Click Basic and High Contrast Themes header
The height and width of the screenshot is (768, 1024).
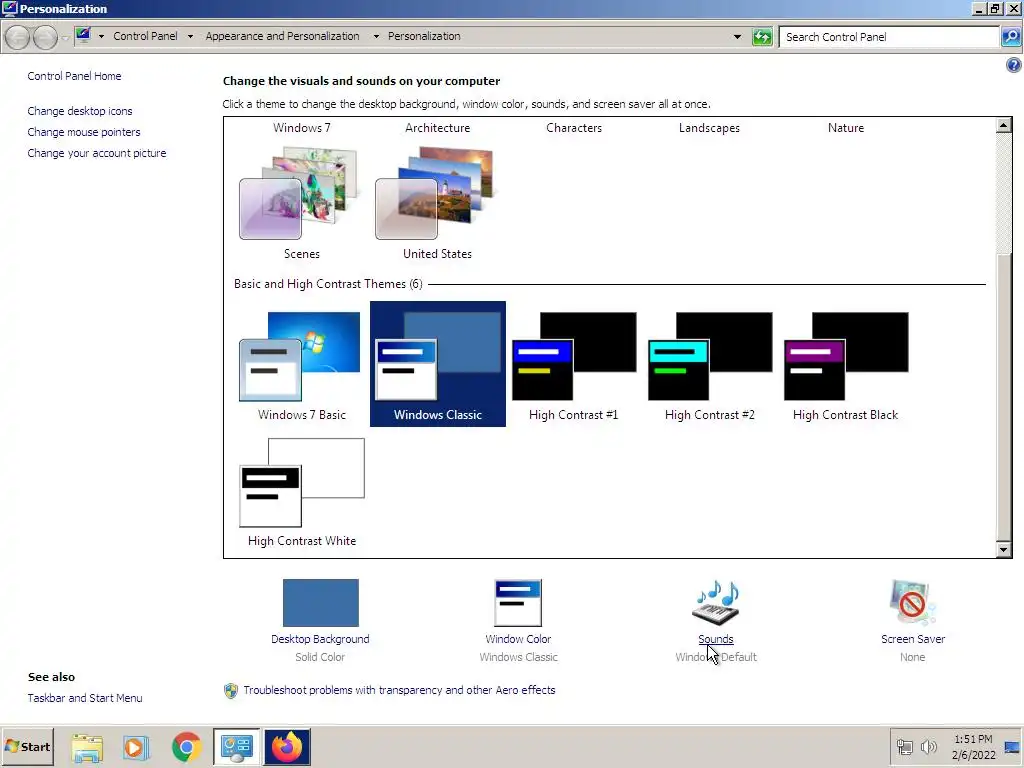(x=328, y=284)
